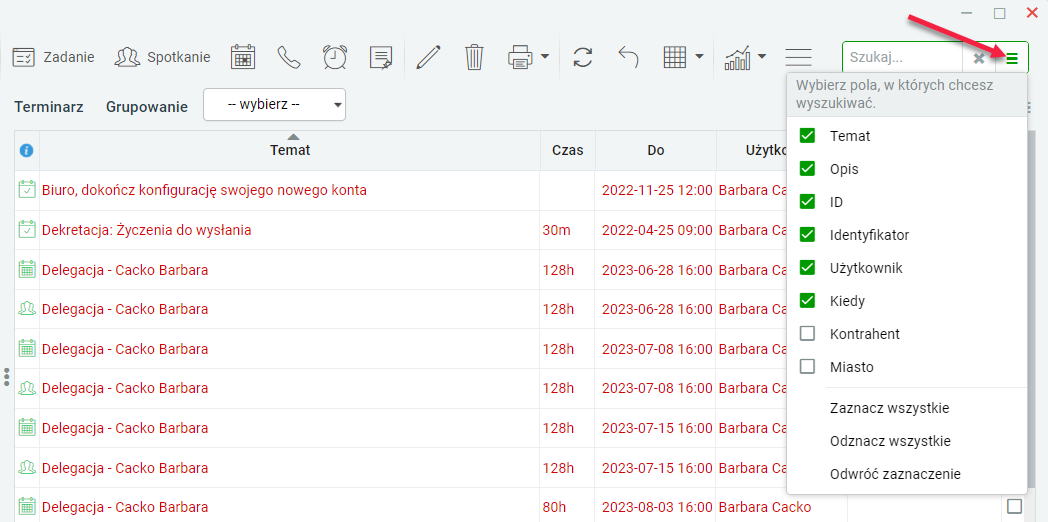Click the Szukaj search field

(x=902, y=58)
